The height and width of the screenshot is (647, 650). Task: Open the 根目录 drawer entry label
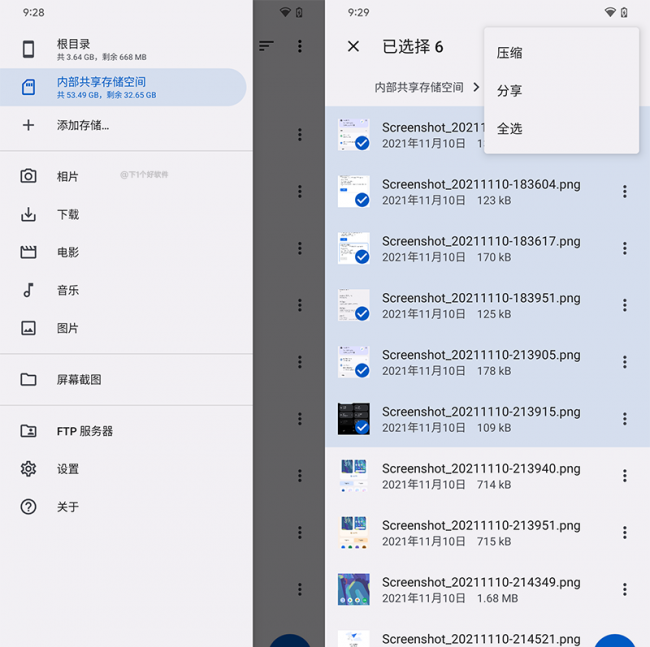pyautogui.click(x=73, y=44)
